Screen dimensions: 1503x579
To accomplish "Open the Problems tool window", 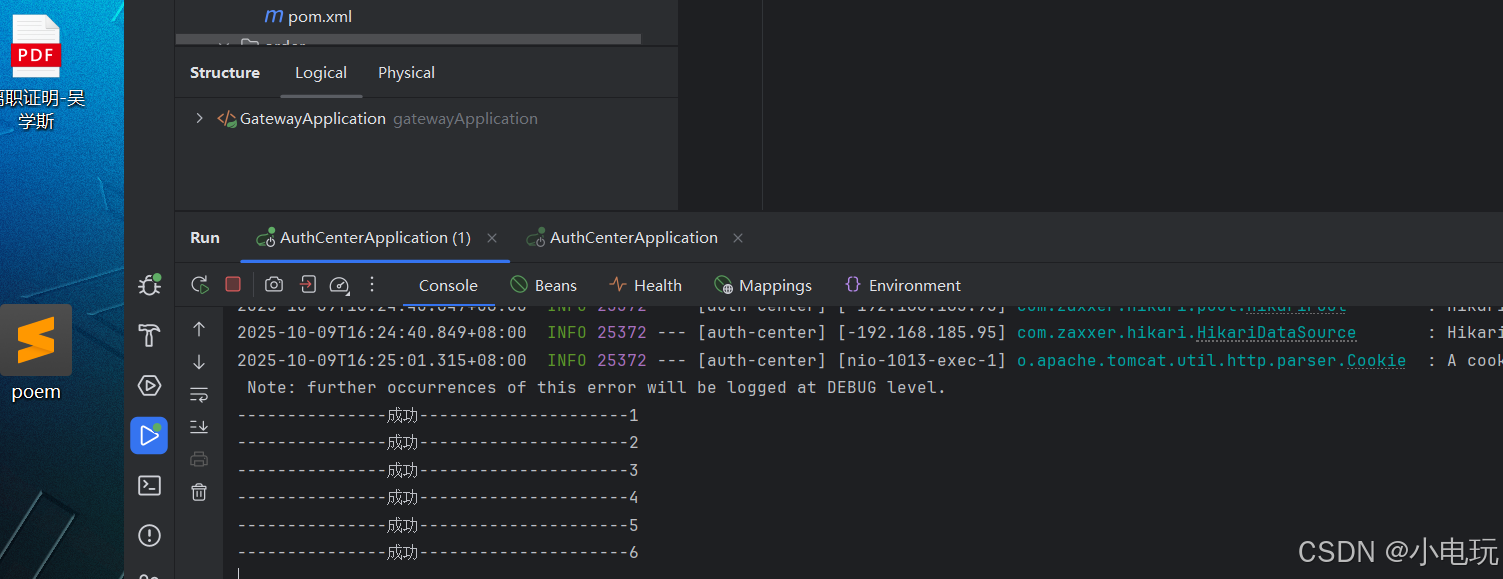I will click(149, 536).
